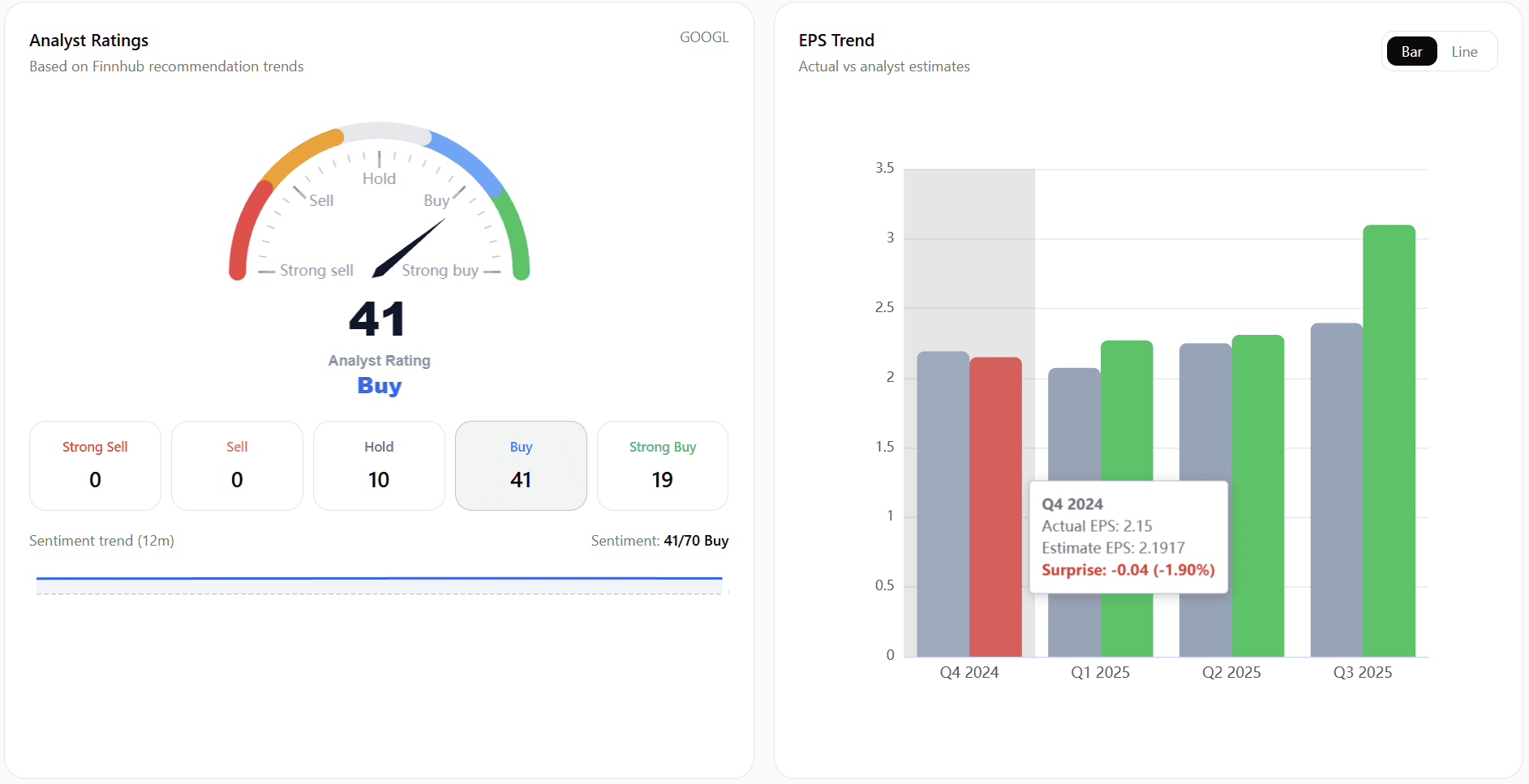
Task: Click the GOOGL ticker label
Action: click(x=703, y=36)
